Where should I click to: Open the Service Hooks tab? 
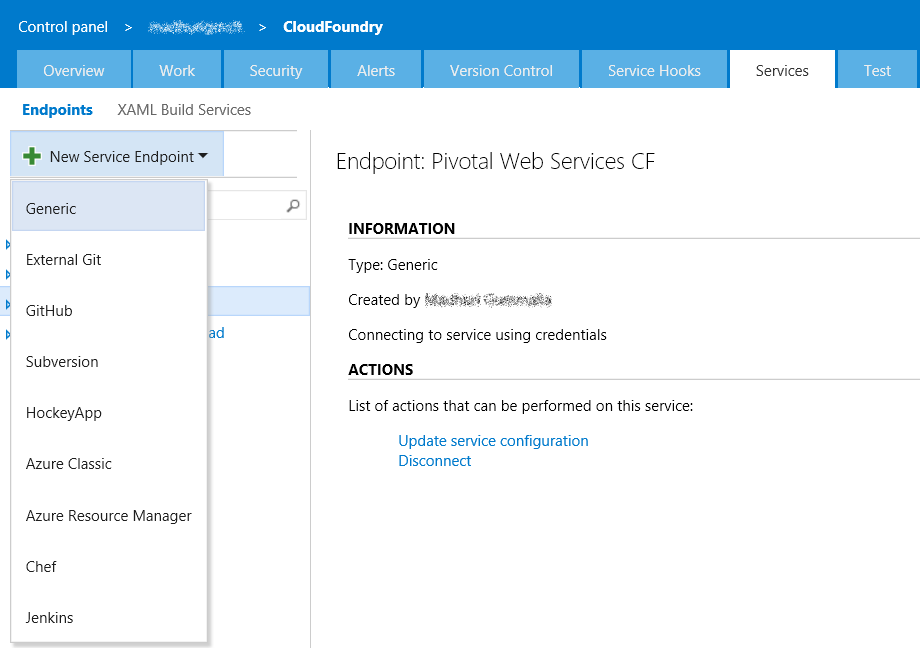(654, 70)
